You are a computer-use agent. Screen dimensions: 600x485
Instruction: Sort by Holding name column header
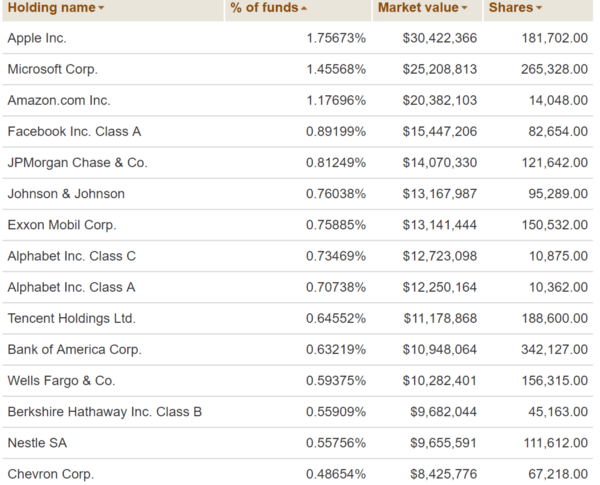click(x=56, y=8)
